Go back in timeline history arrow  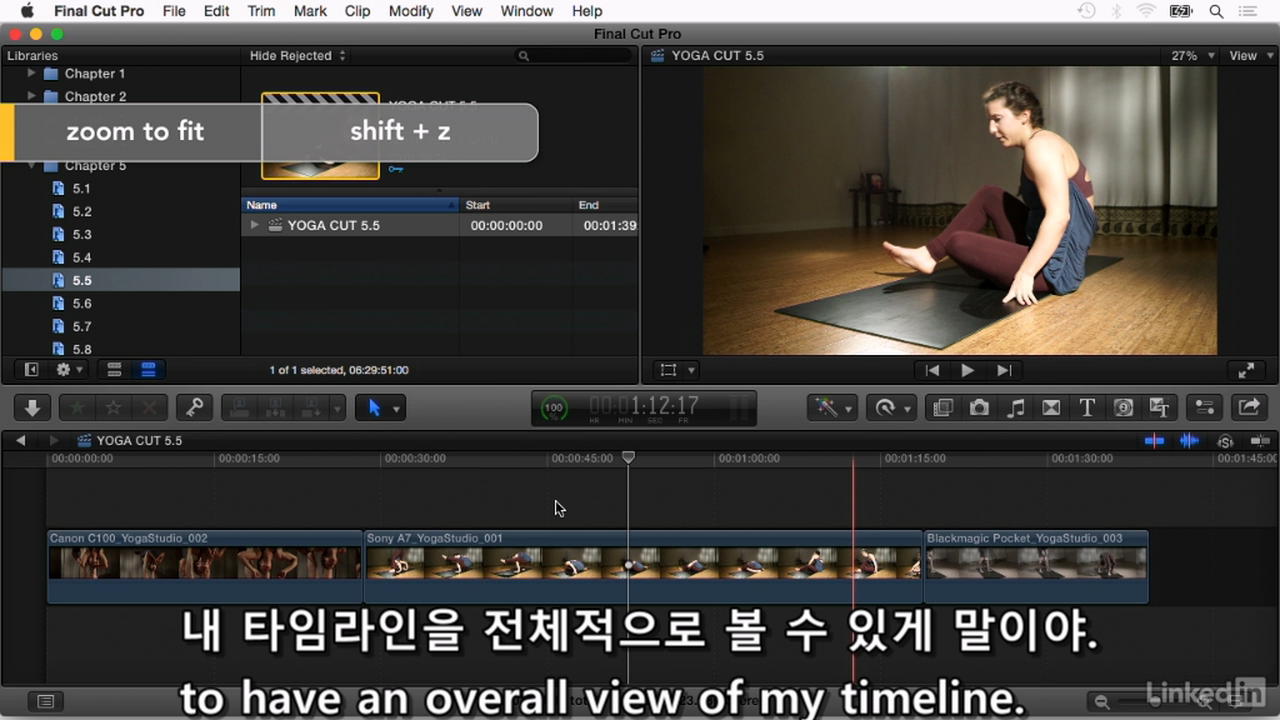point(19,440)
